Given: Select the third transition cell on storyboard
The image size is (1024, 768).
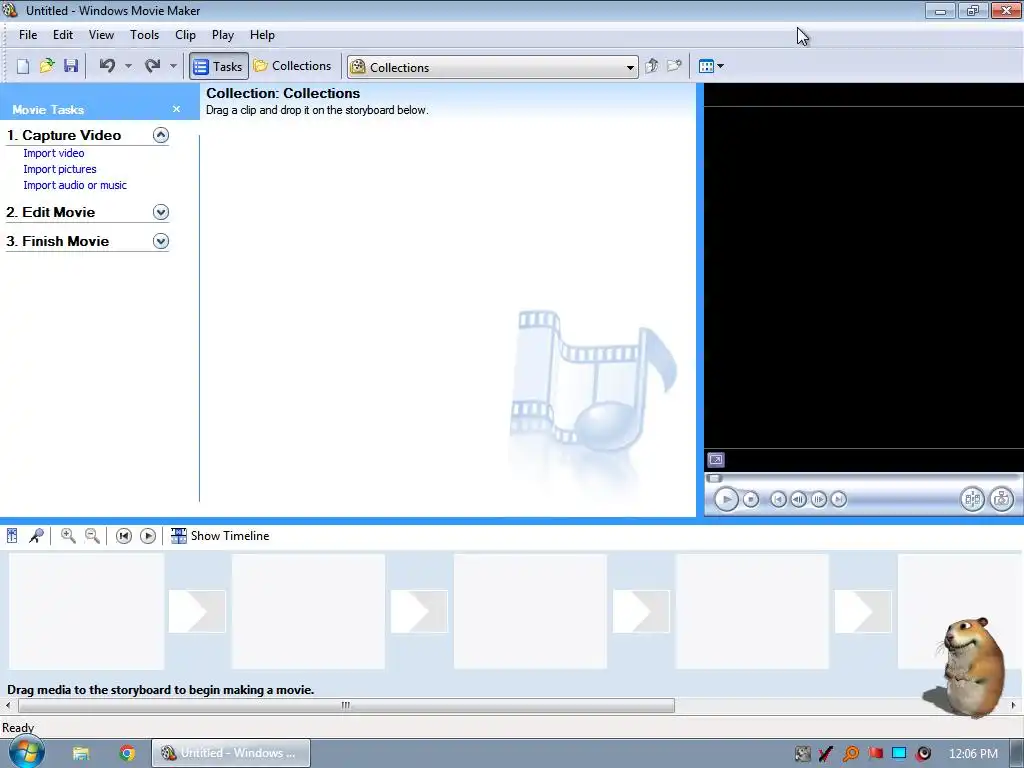Looking at the screenshot, I should point(641,611).
